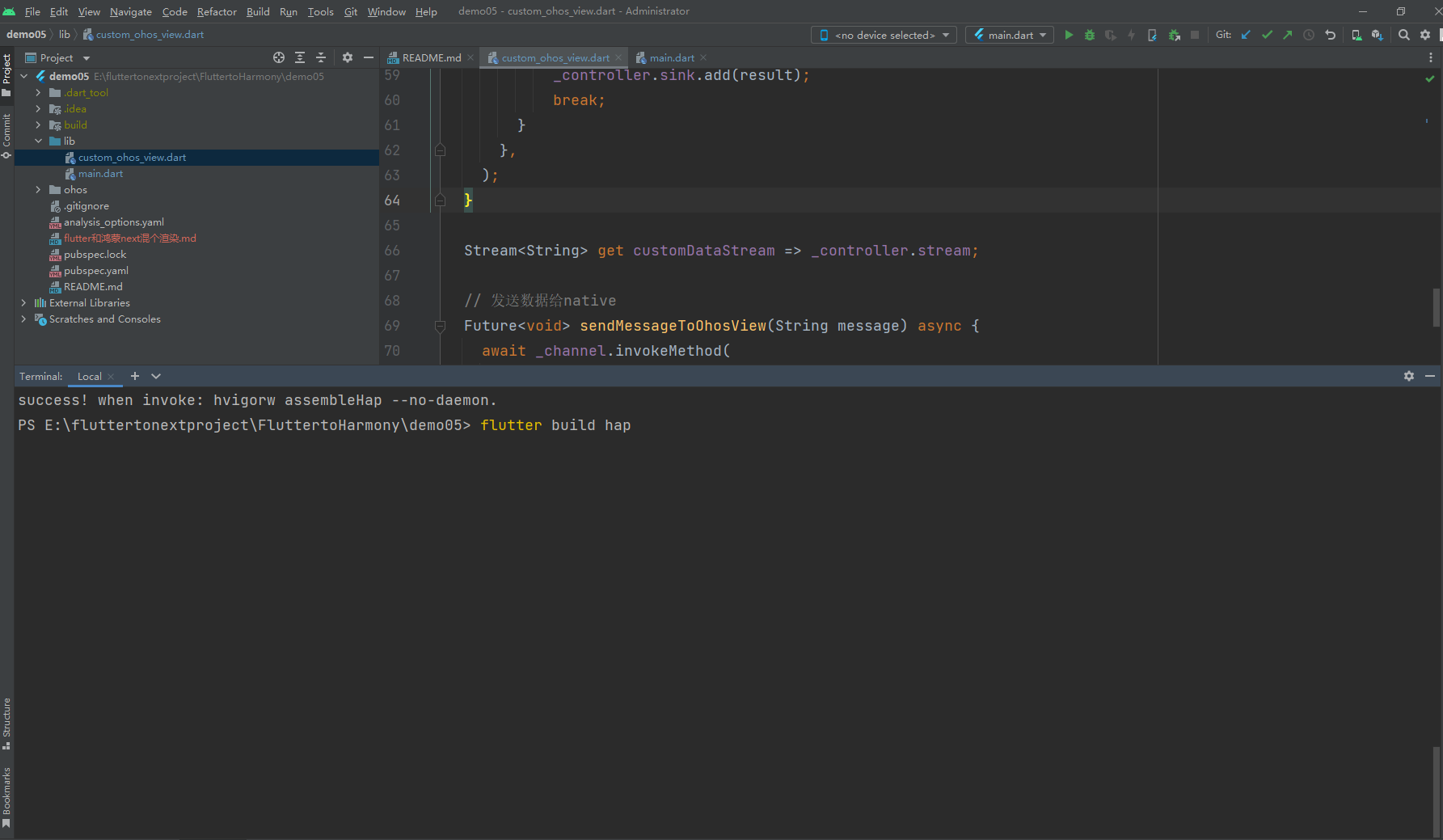
Task: Collapse the lib folder
Action: 38,141
